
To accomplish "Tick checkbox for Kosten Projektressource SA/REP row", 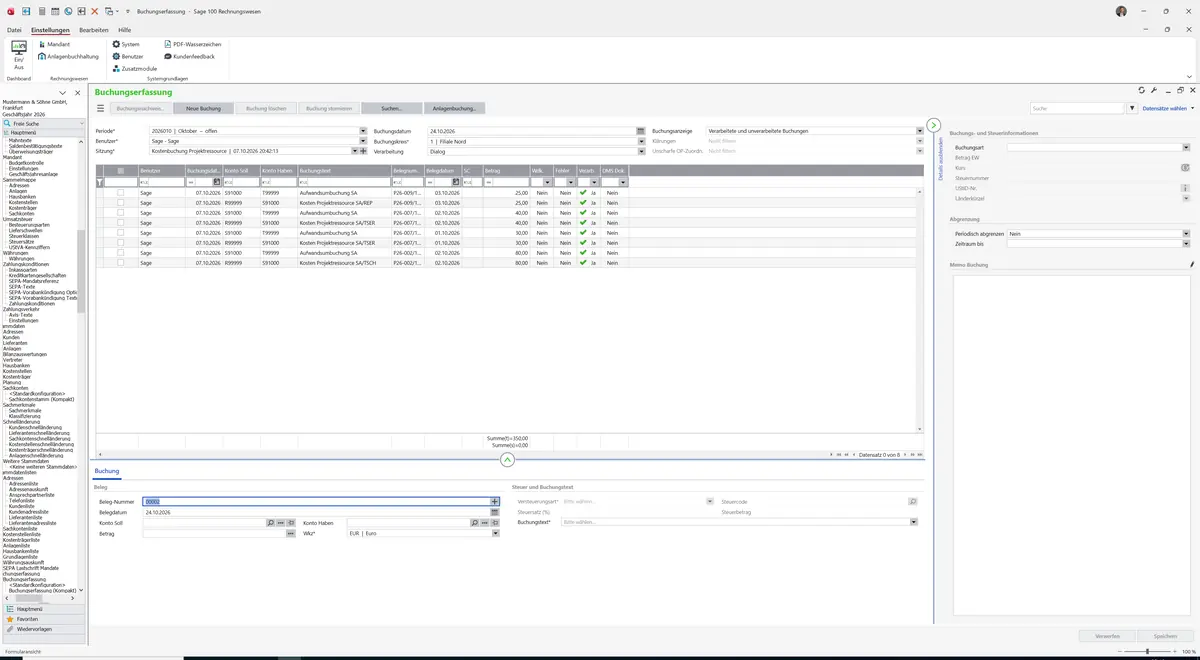I will (121, 202).
